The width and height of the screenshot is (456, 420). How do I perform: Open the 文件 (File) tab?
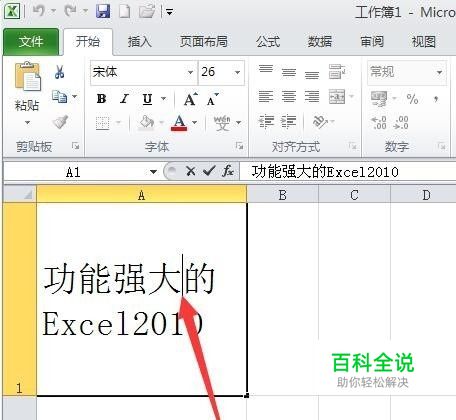(31, 42)
